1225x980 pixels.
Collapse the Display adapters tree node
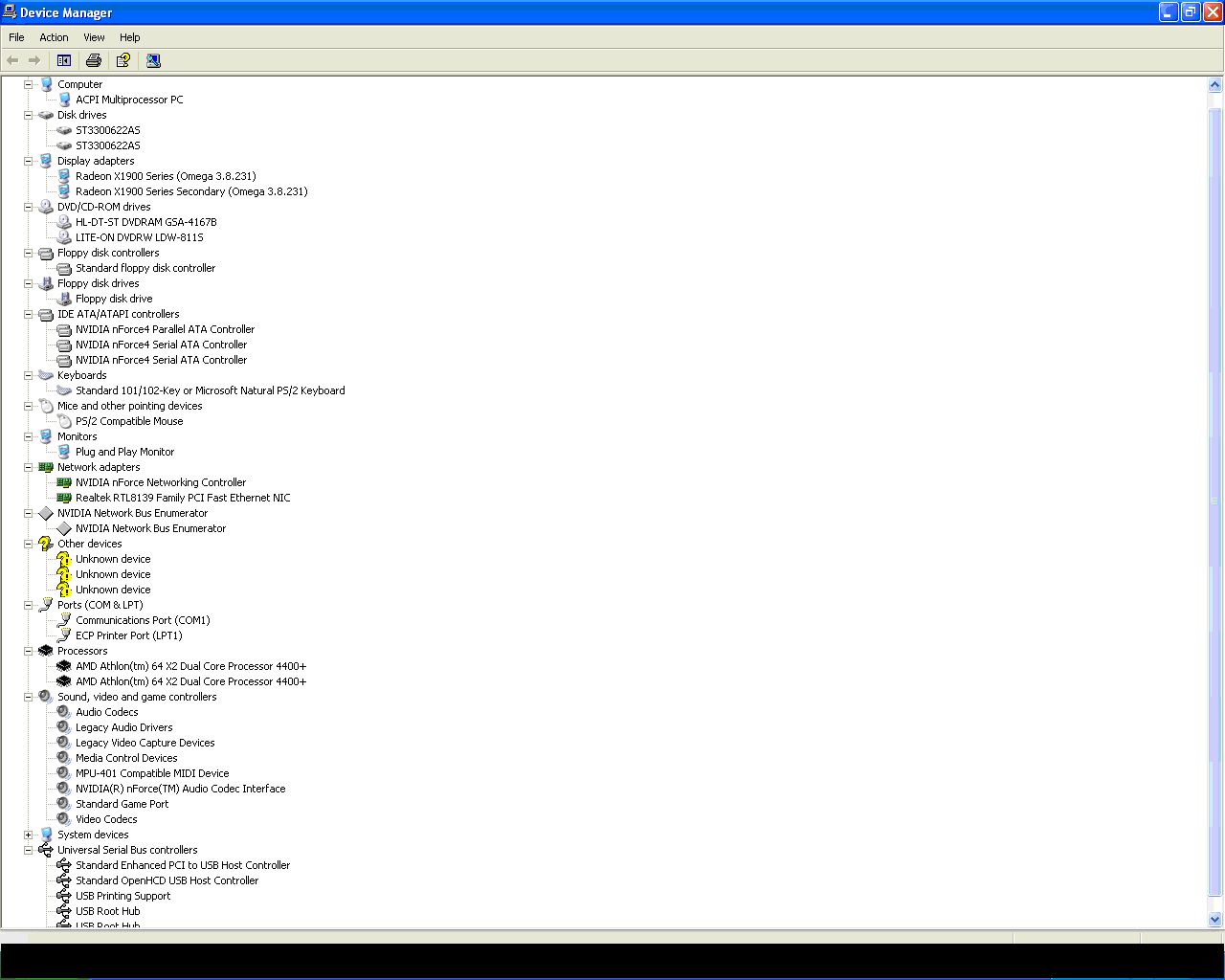pos(28,161)
